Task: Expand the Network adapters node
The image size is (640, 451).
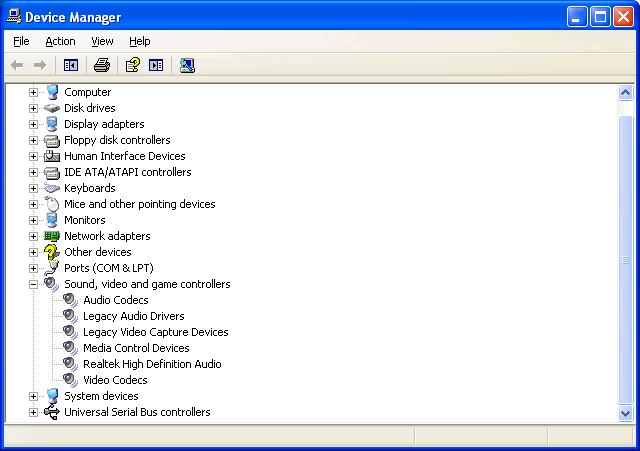Action: tap(33, 236)
